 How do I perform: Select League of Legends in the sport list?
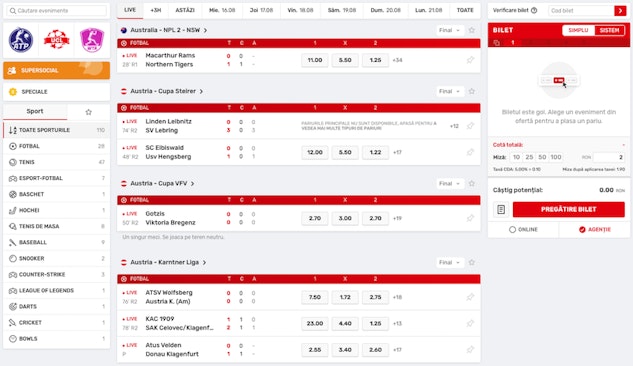[57, 291]
